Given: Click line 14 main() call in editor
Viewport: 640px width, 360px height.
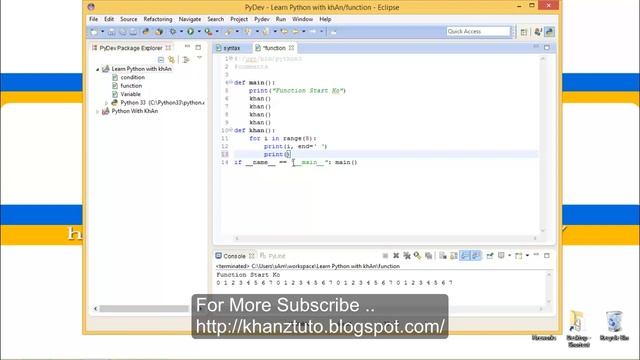Looking at the screenshot, I should click(346, 162).
